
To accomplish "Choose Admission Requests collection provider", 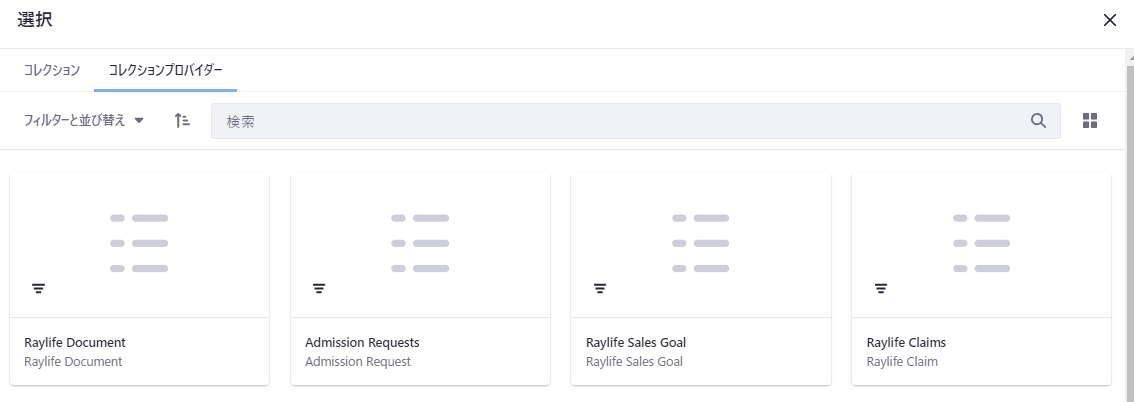I will [x=362, y=343].
